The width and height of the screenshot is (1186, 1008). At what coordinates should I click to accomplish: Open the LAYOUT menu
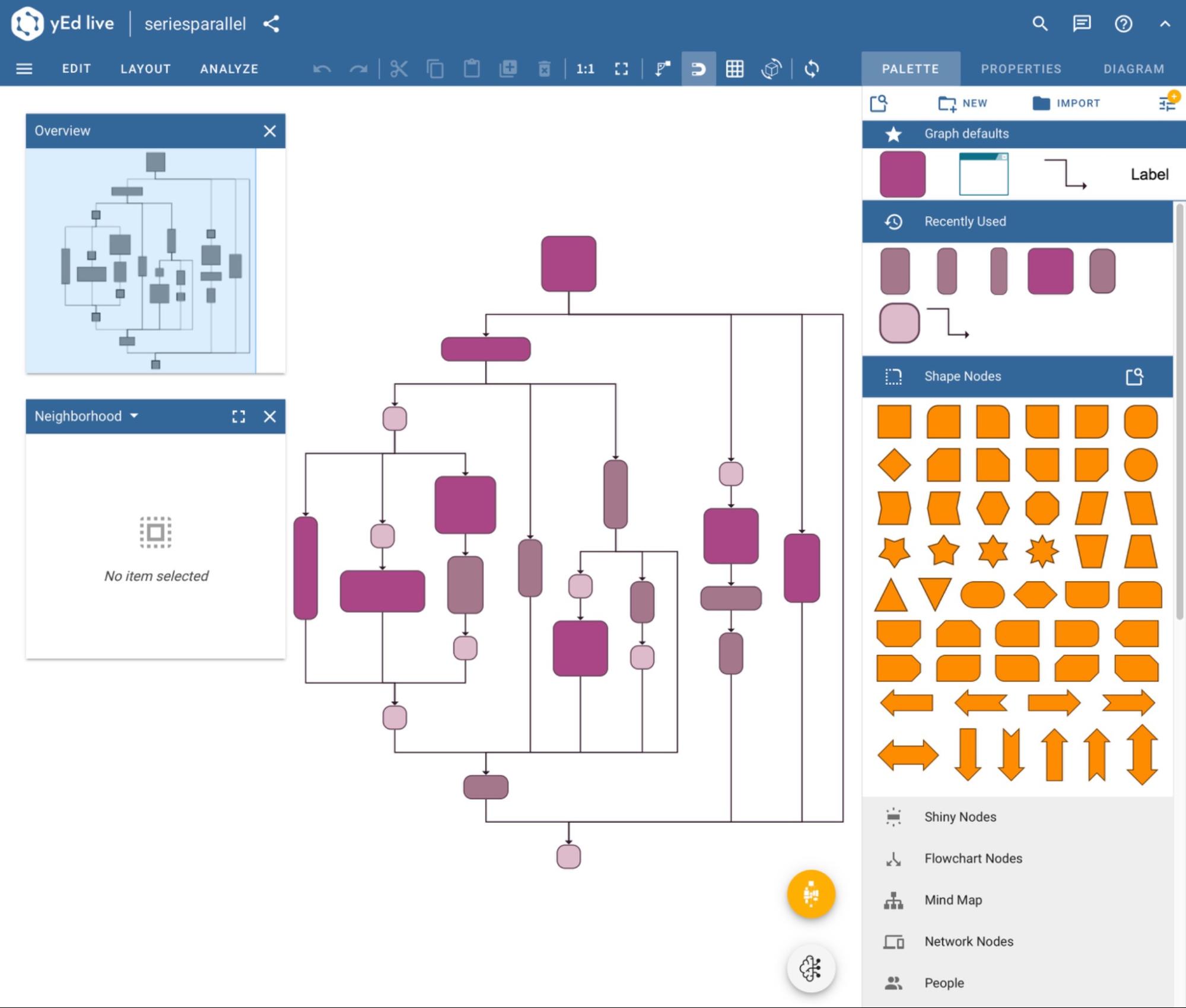click(145, 69)
